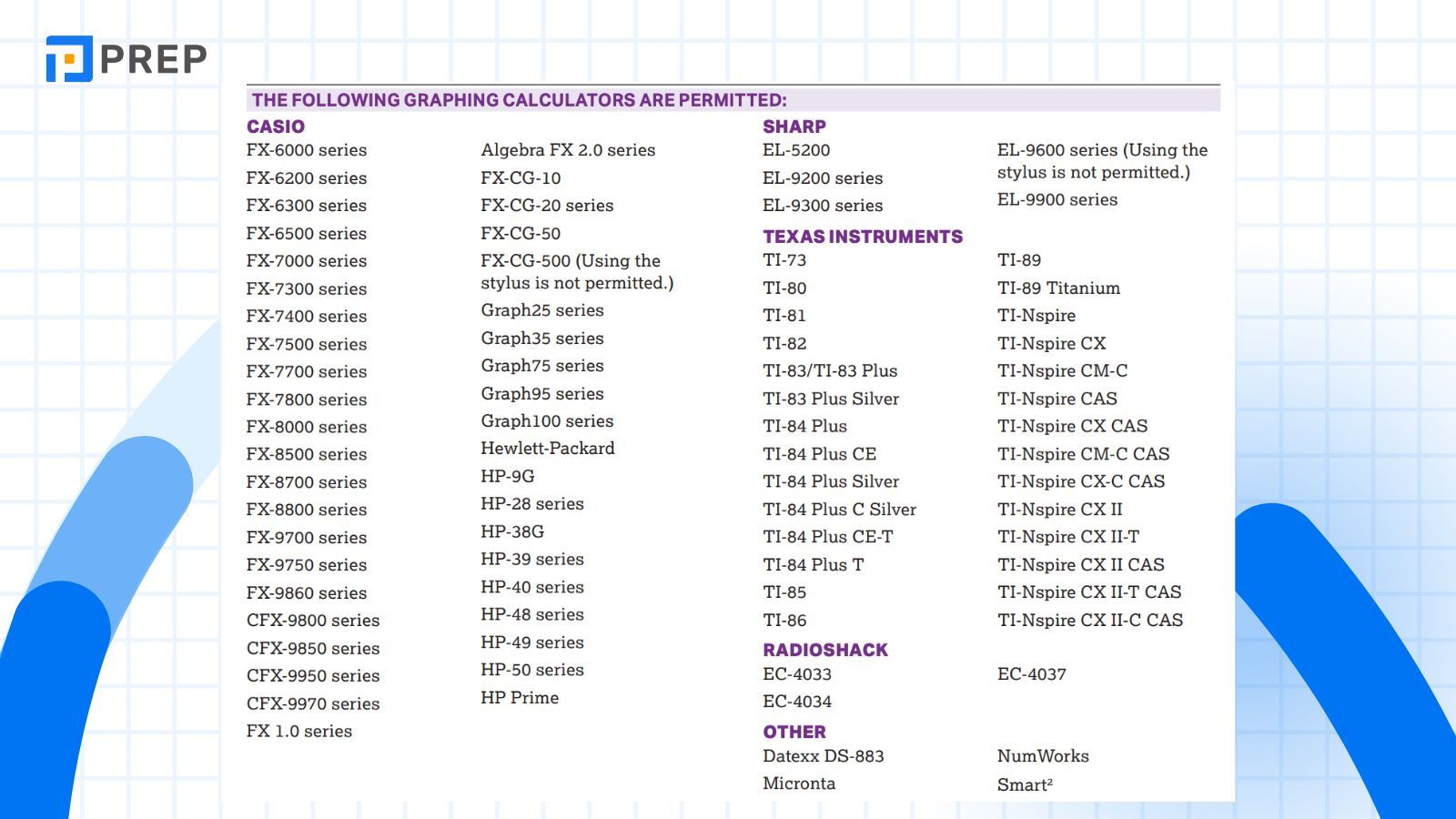Select 'FX-6200 series' entry
The image size is (1456, 819).
tap(307, 178)
